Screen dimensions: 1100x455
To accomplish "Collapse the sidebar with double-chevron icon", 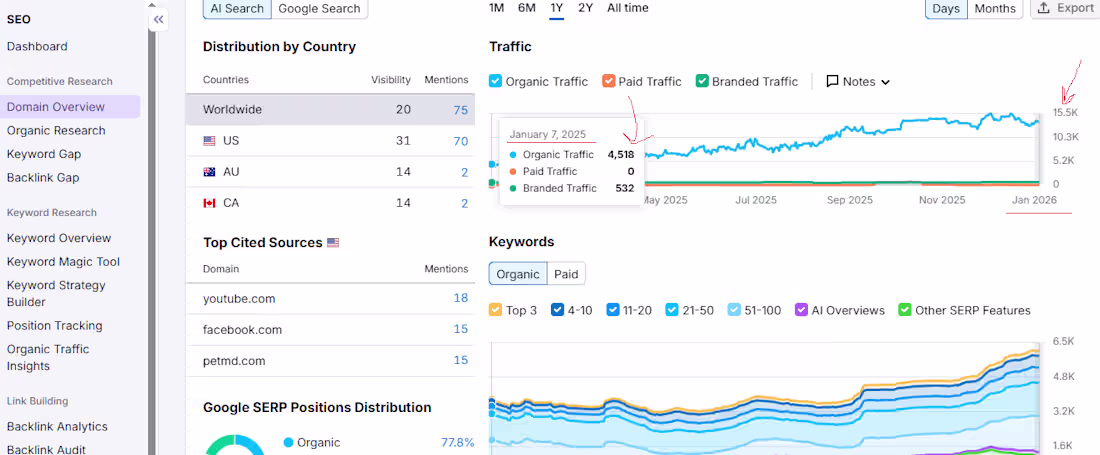I will 159,20.
